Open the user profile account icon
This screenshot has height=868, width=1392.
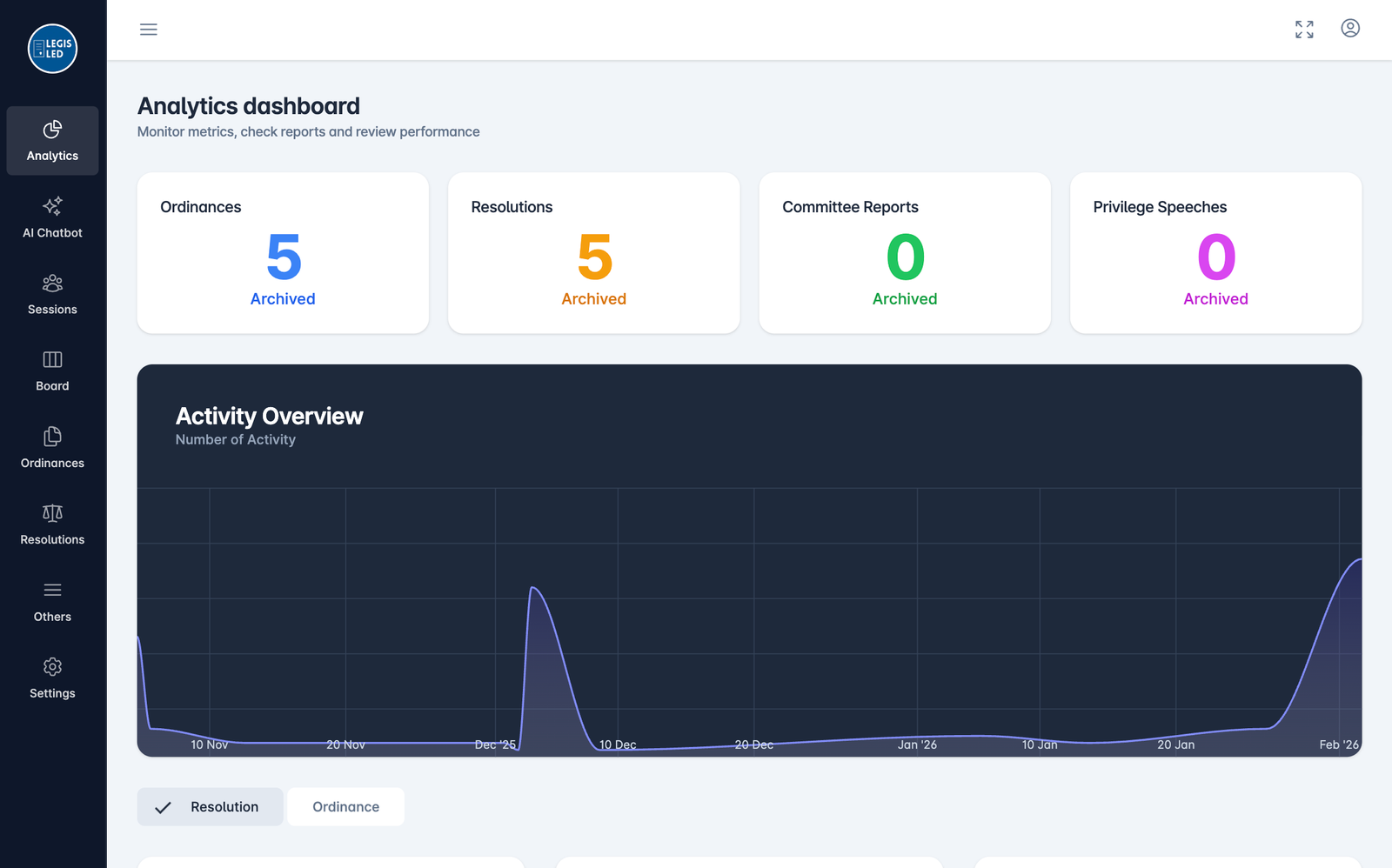pyautogui.click(x=1350, y=29)
